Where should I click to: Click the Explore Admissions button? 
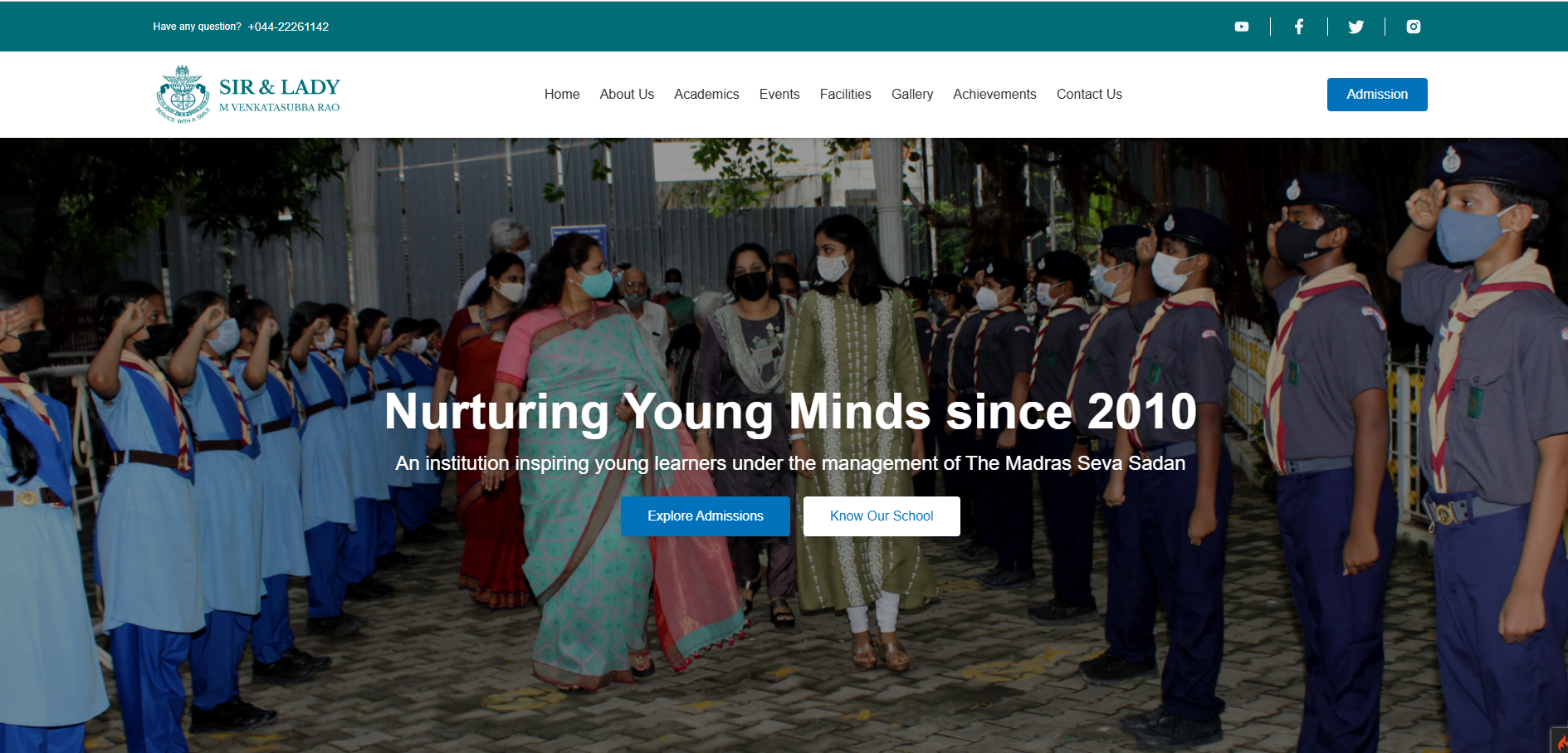[706, 516]
